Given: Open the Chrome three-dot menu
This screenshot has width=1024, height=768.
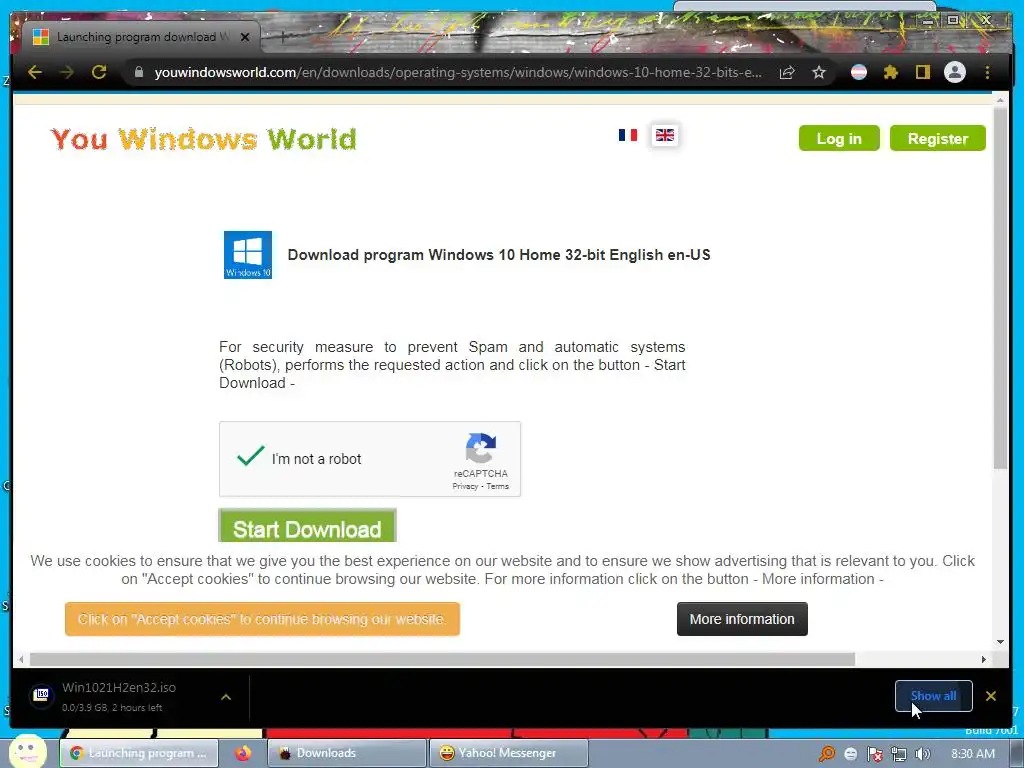Looking at the screenshot, I should coord(987,72).
